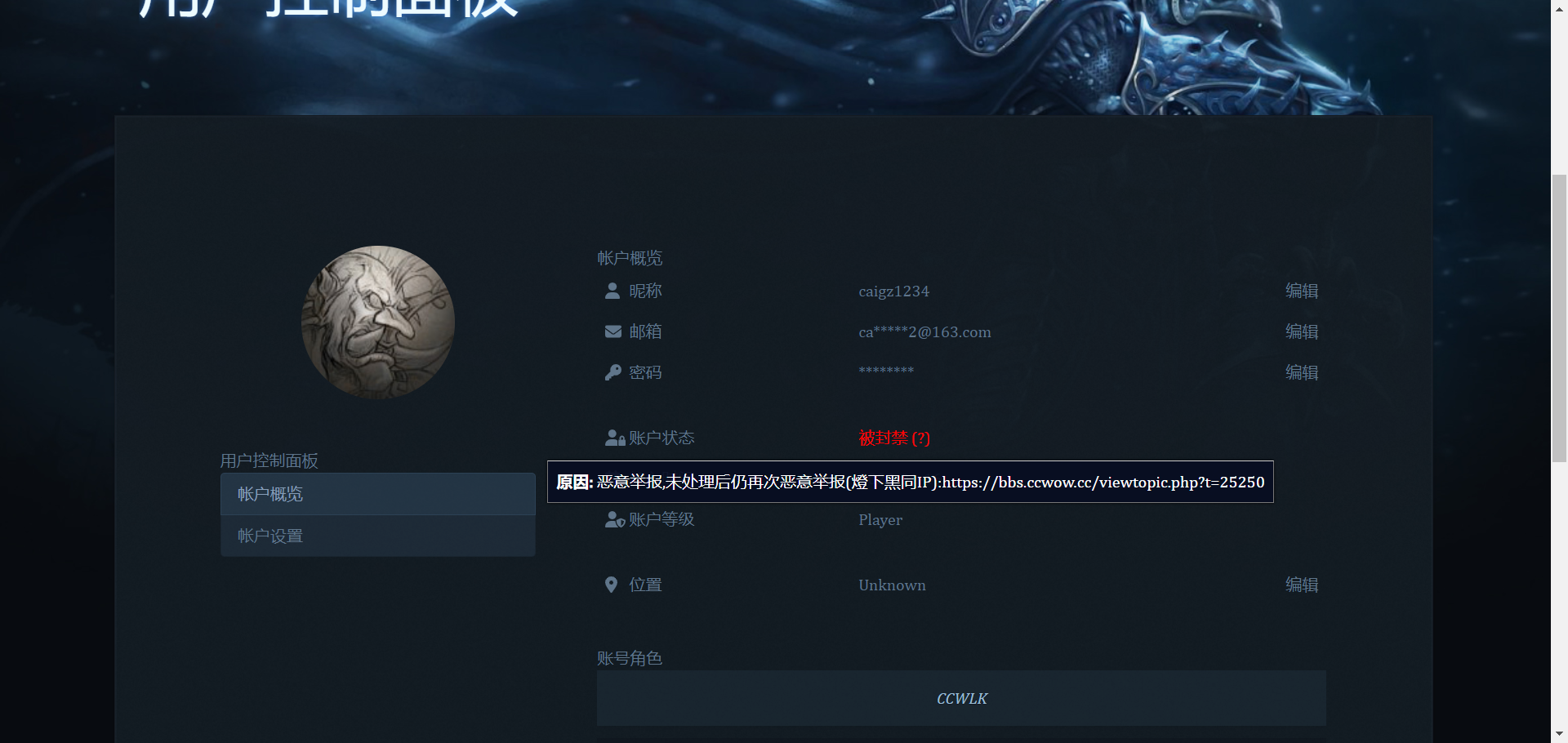Click the person icon beside 昵称
The height and width of the screenshot is (743, 1568).
click(x=612, y=290)
